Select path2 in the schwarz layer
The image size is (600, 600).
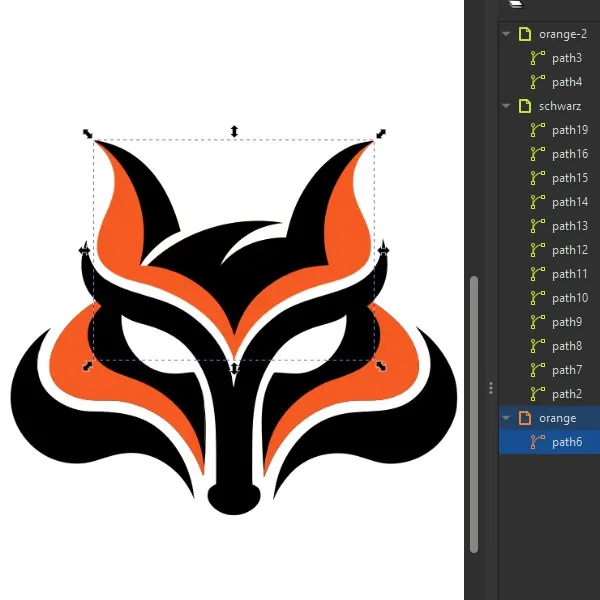(x=566, y=394)
